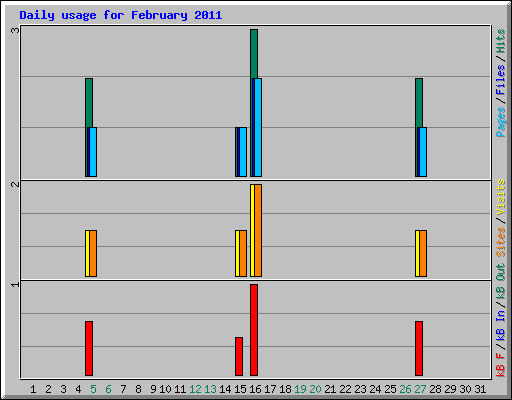Click the 'kB Out' legend label
The width and height of the screenshot is (512, 400).
501,282
